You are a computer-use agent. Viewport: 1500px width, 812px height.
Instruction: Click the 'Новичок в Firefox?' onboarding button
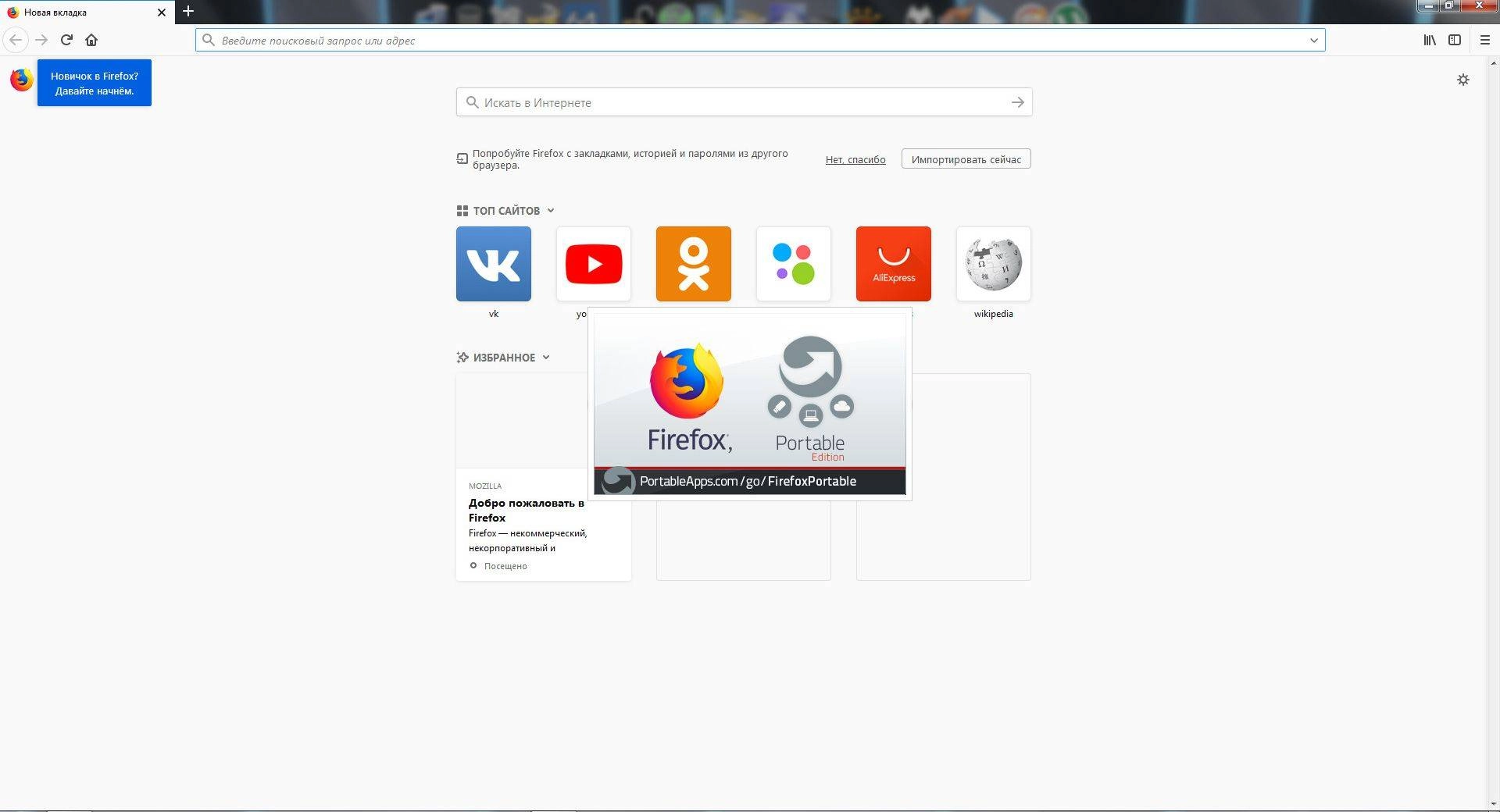pos(95,83)
